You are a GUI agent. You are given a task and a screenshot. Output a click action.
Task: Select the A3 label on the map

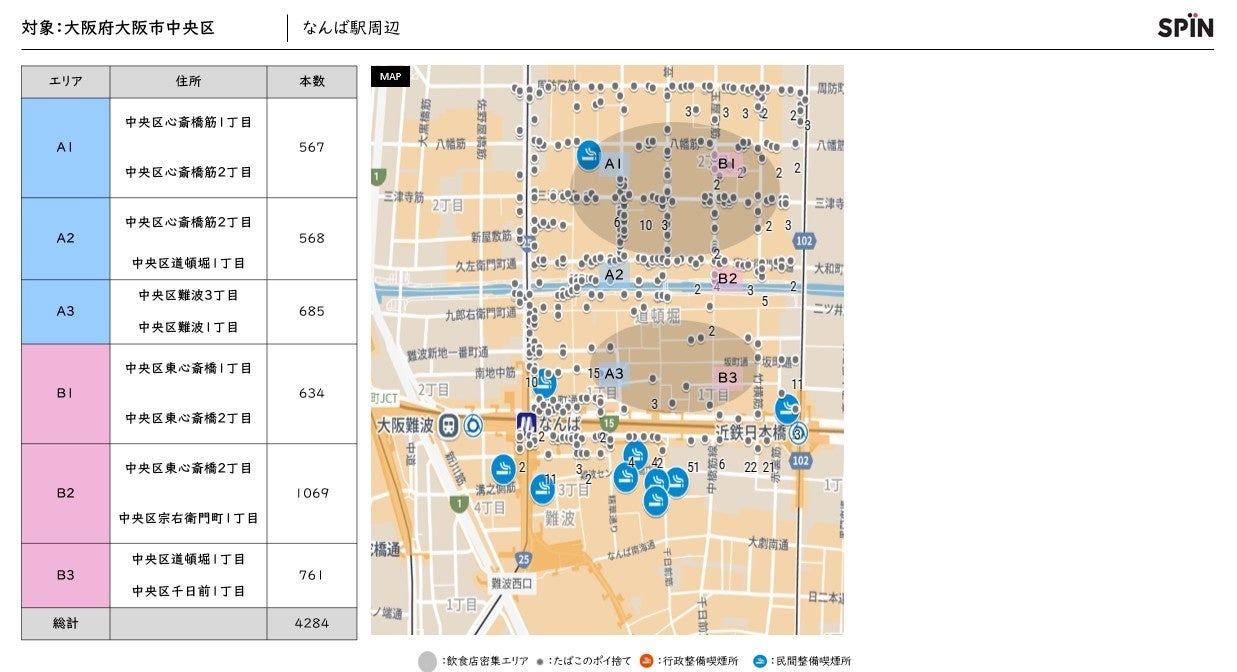pyautogui.click(x=614, y=373)
